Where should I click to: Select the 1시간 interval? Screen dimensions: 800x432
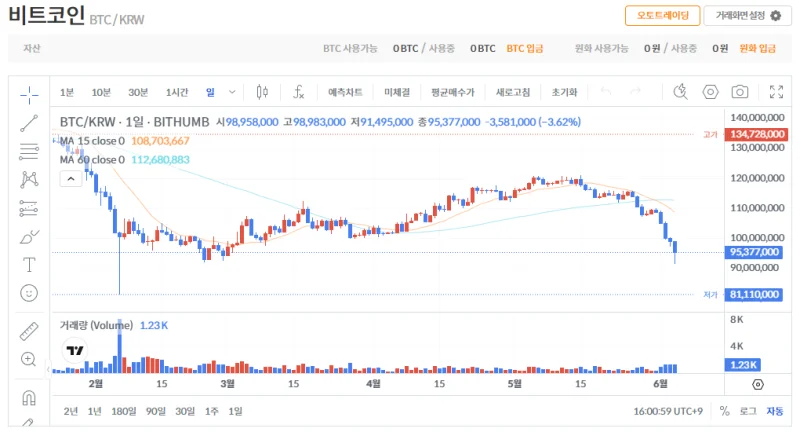click(x=177, y=92)
